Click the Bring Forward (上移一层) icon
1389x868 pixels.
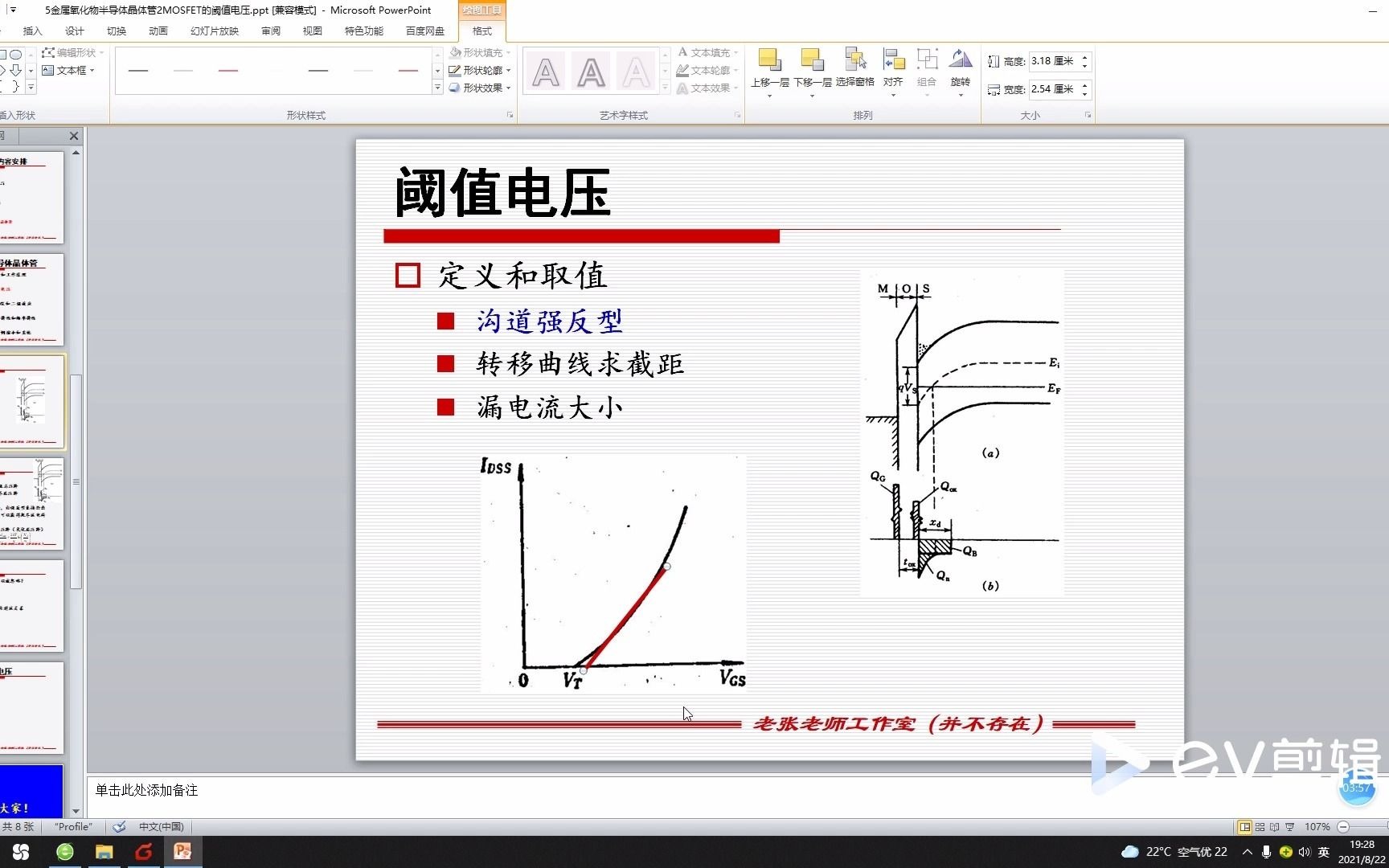point(769,60)
